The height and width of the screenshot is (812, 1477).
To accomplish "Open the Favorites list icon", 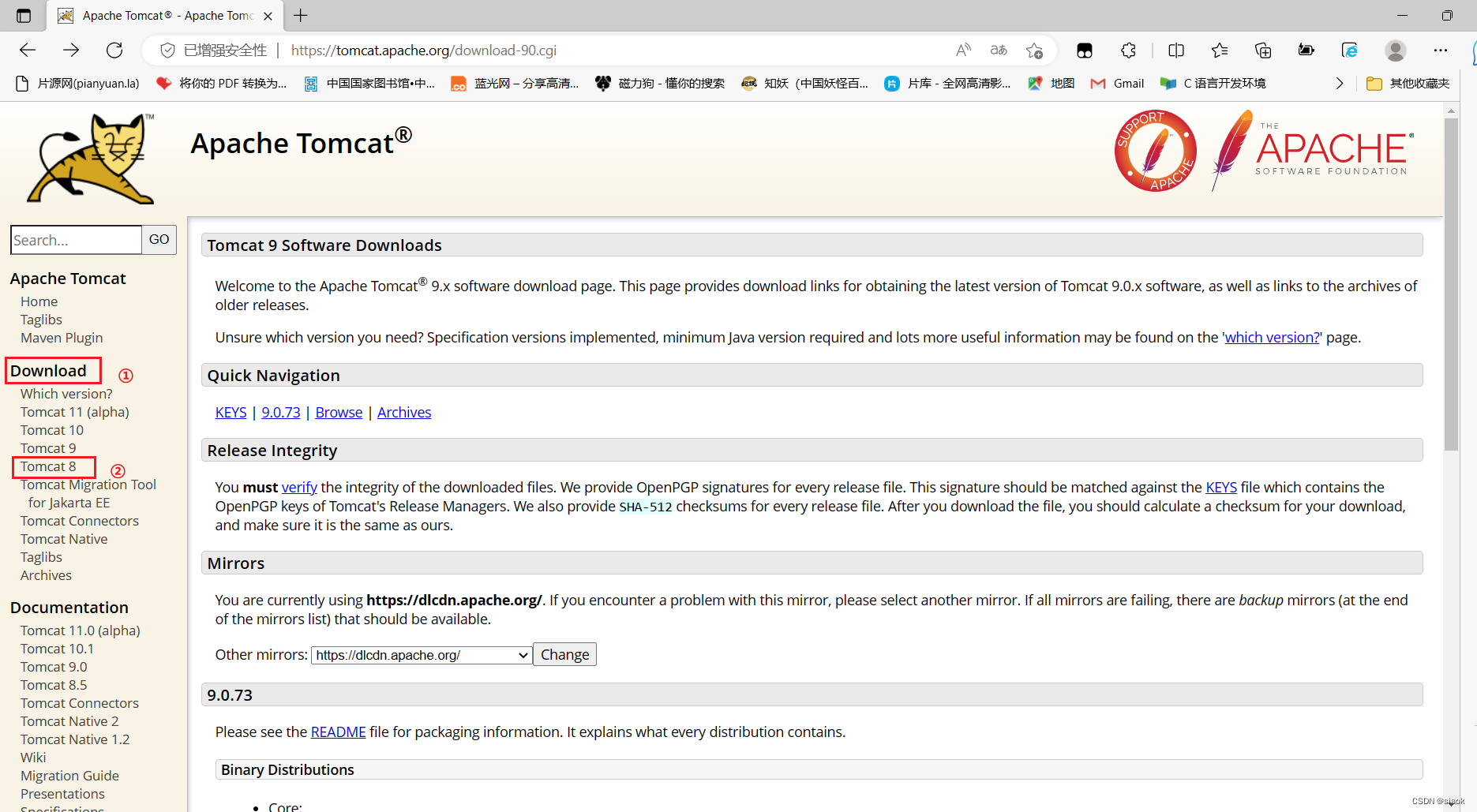I will (x=1220, y=51).
